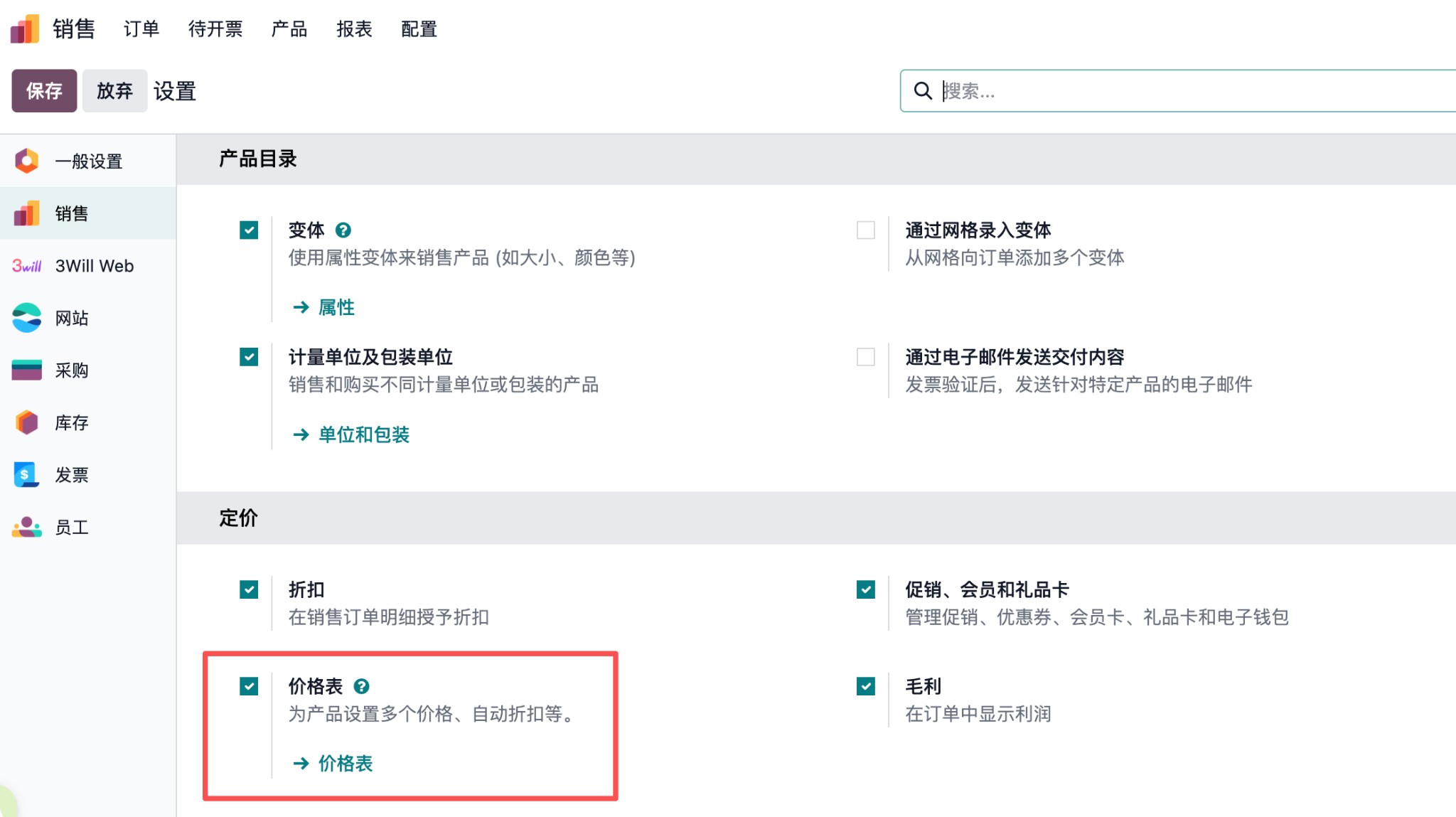Enable 通过电子邮件发送交付内容 checkbox
This screenshot has height=817, width=1456.
point(866,357)
